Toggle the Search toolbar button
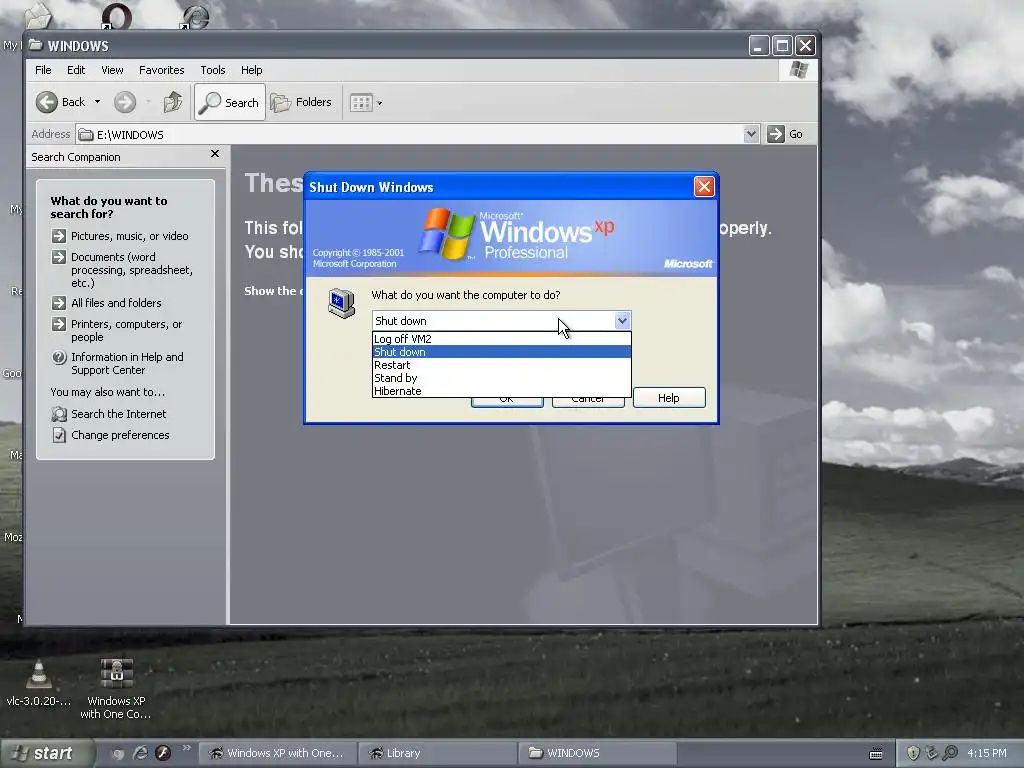Viewport: 1024px width, 768px height. click(x=230, y=103)
